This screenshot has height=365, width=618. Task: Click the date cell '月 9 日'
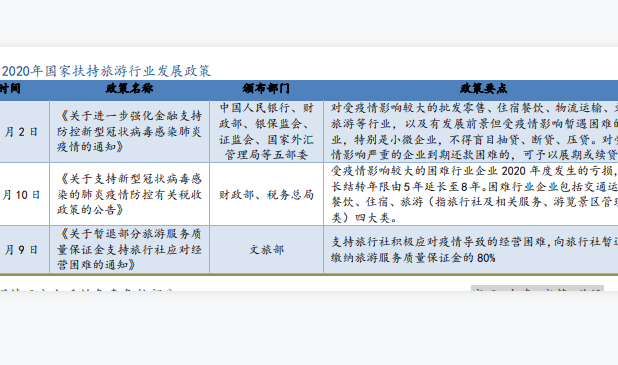(21, 250)
